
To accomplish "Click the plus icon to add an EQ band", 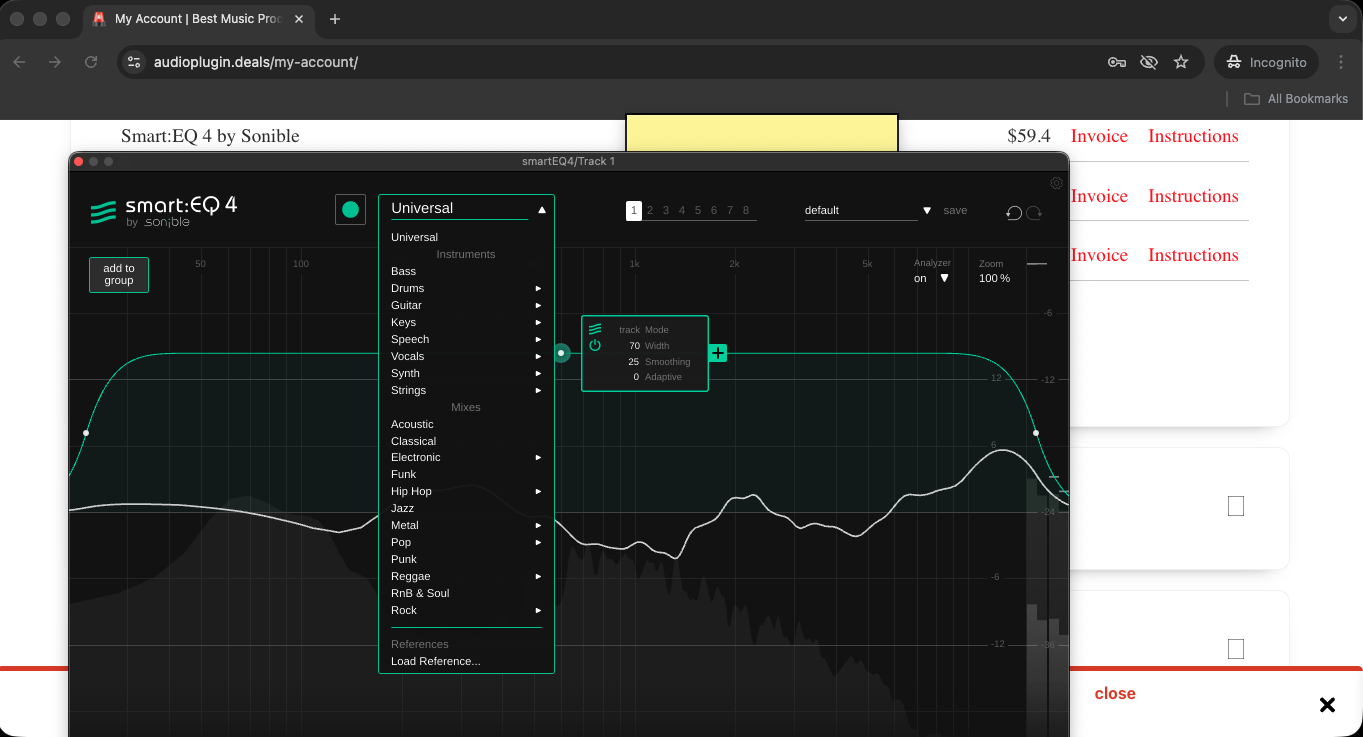I will [717, 353].
